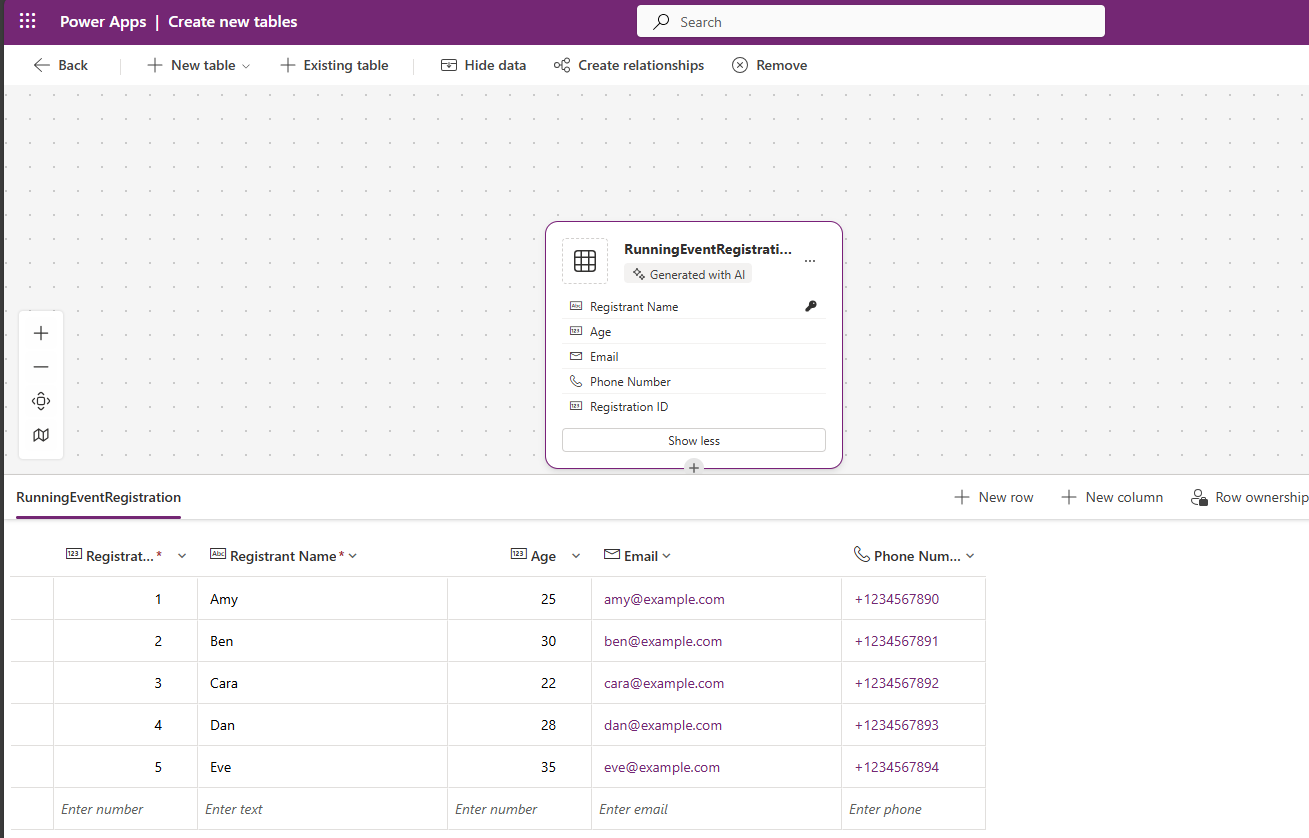
Task: Click the plus connector below table card
Action: (x=694, y=468)
